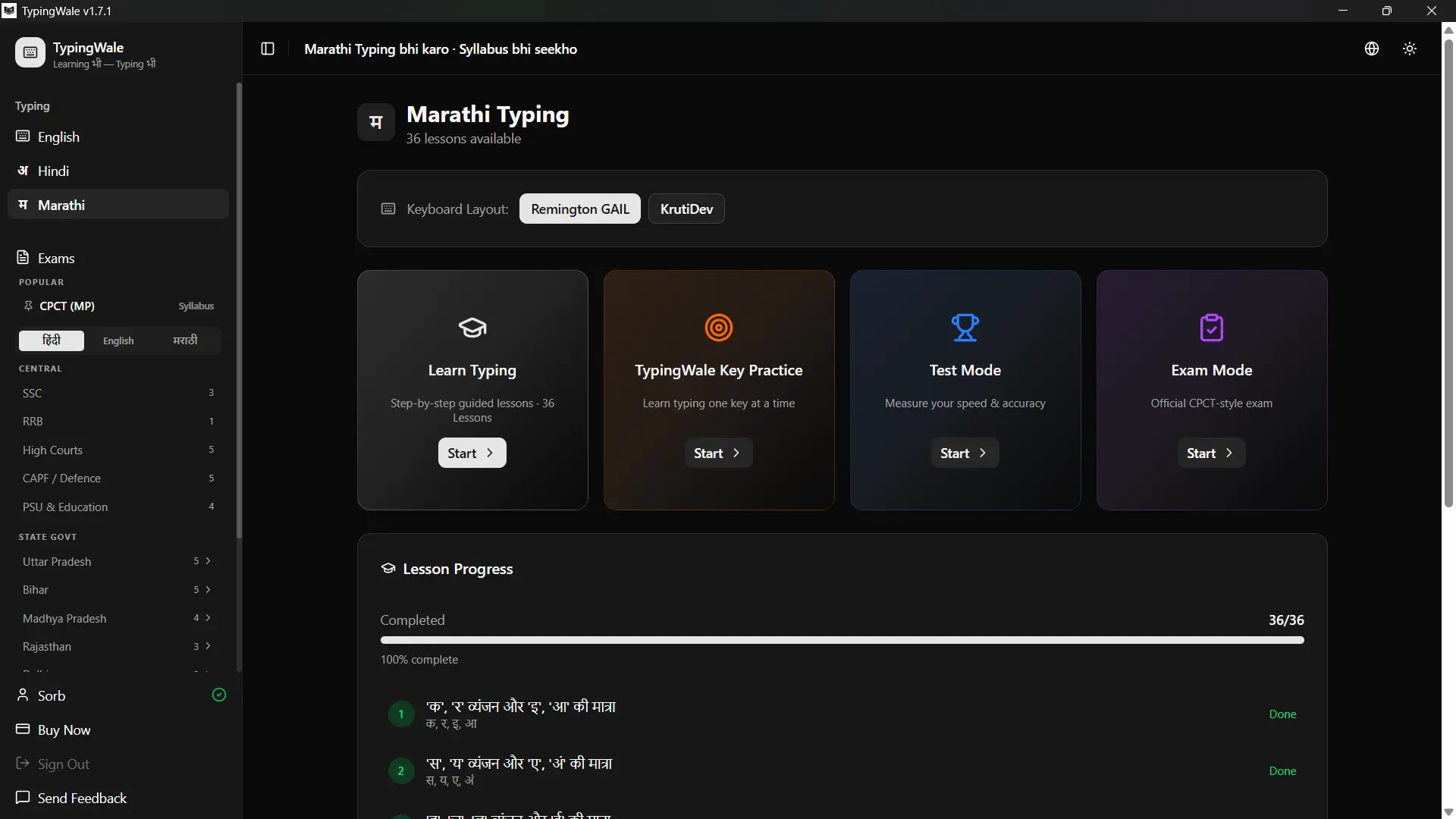Click Done status for lesson 1
Image resolution: width=1456 pixels, height=819 pixels.
tap(1282, 714)
